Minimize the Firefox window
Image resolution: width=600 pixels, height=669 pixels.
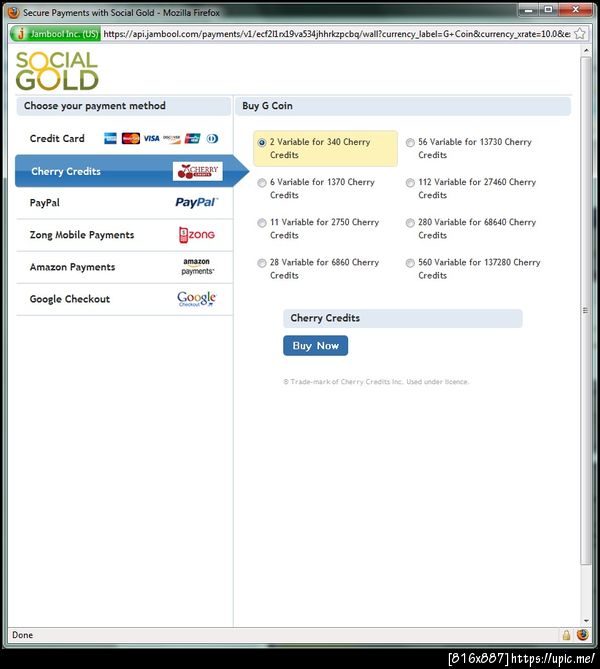(528, 9)
